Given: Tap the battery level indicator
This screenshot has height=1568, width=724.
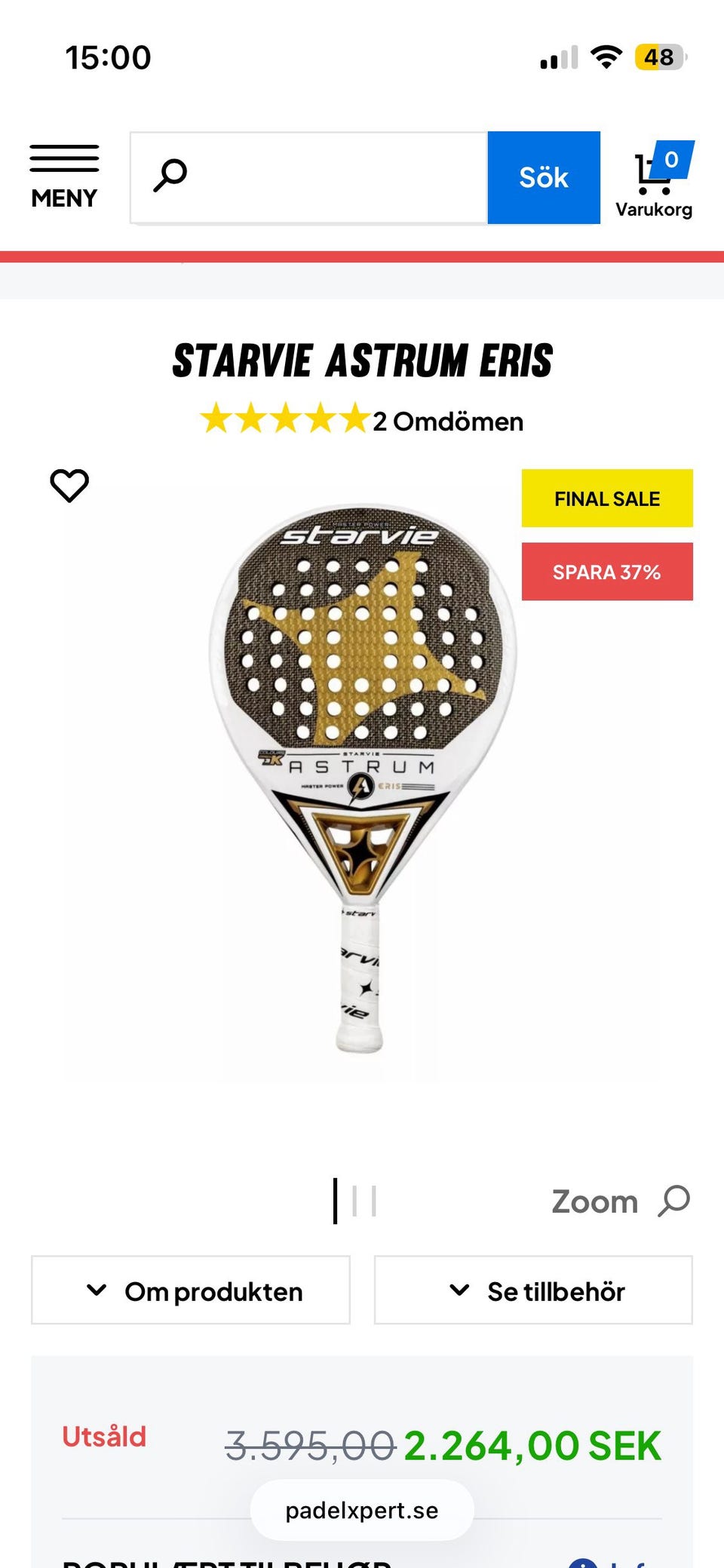Looking at the screenshot, I should 661,57.
